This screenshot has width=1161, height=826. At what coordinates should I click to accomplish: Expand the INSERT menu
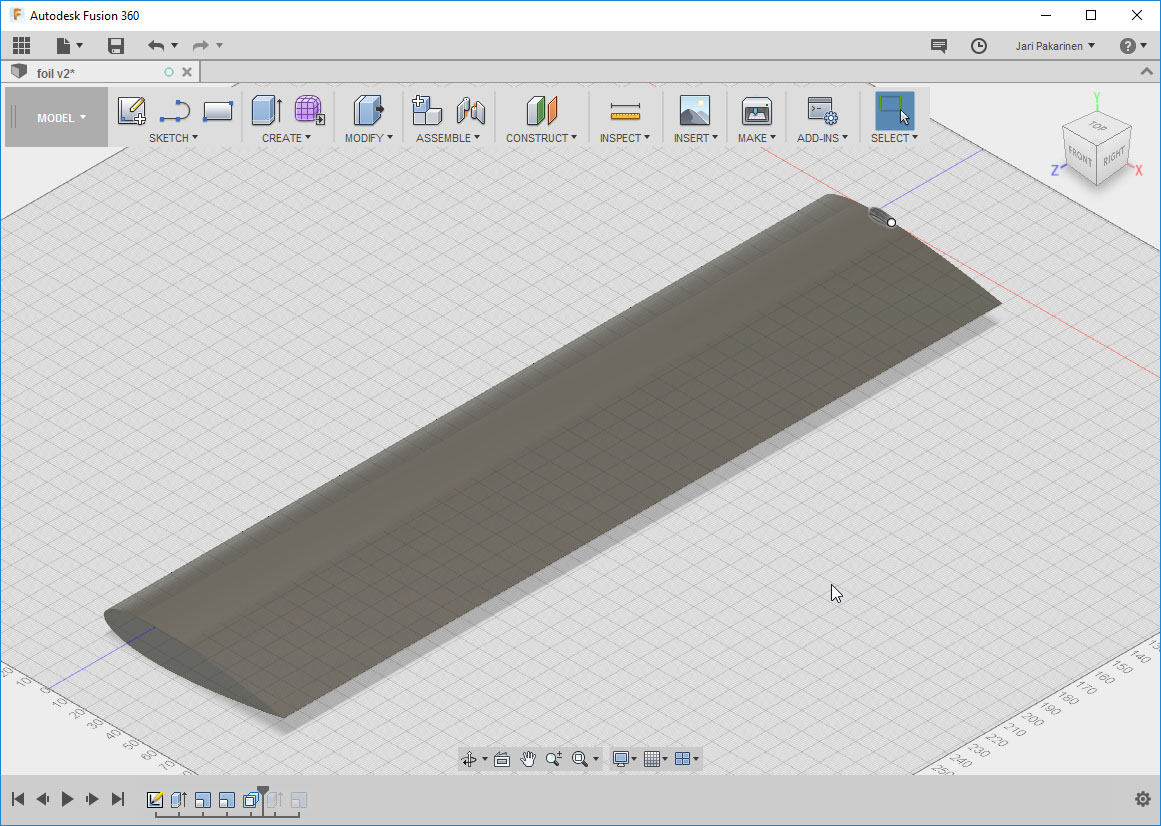pos(695,138)
